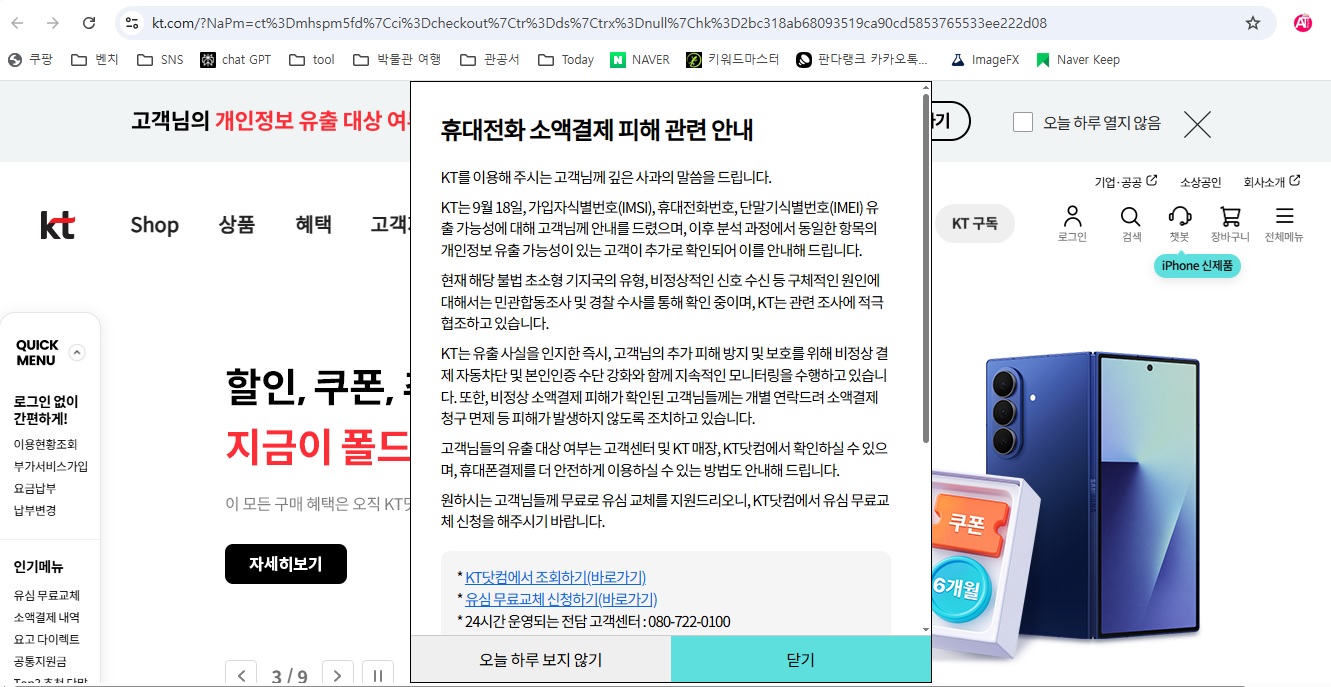The width and height of the screenshot is (1331, 687).
Task: Open the site information icon in the address bar
Action: click(x=132, y=23)
